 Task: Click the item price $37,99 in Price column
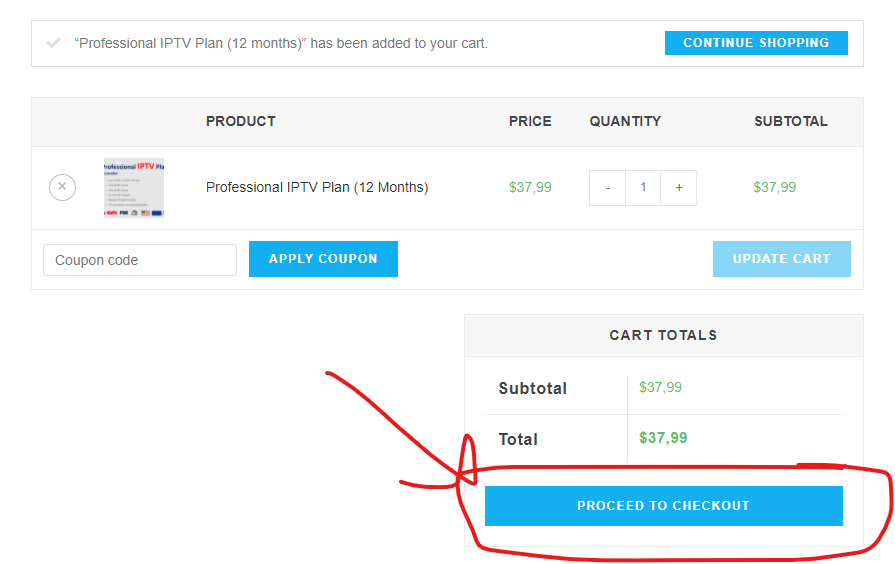(x=530, y=187)
